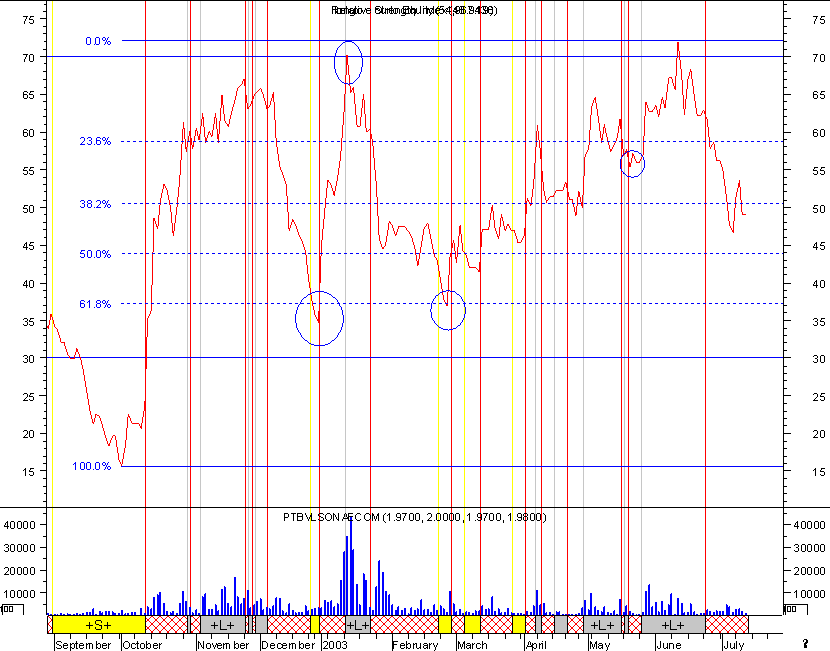
Task: Click the 61.8% Fibonacci label
Action: (x=95, y=304)
